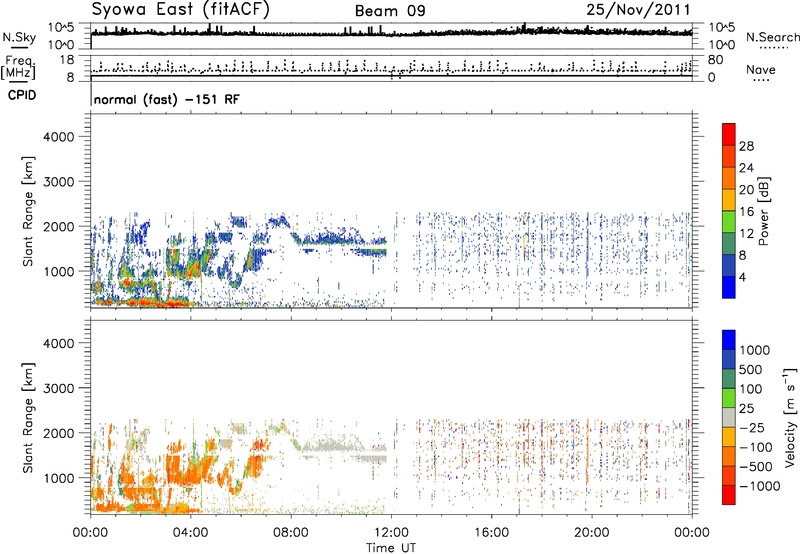Click the velocity scale value '500'
Viewport: 800px width, 554px height.
click(x=752, y=369)
